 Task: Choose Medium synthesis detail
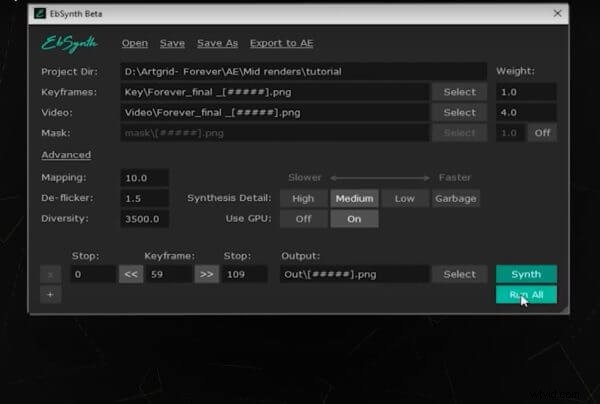click(354, 198)
